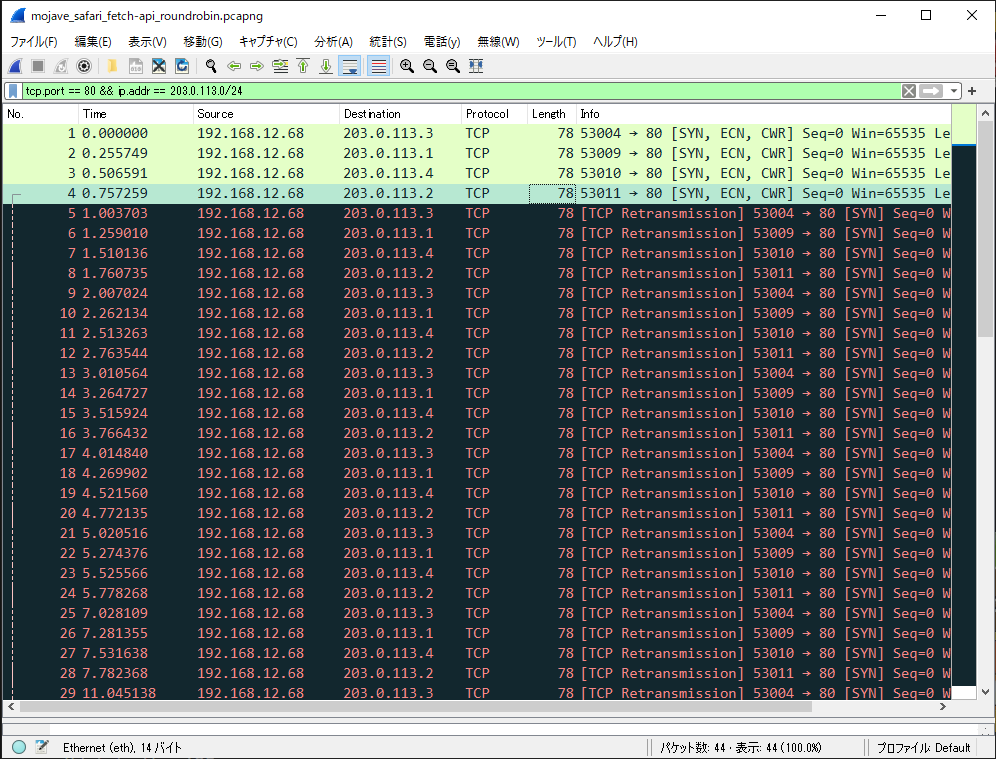Screen dimensions: 996x759
Task: Select packet 1 at time 0.000000
Action: point(477,133)
